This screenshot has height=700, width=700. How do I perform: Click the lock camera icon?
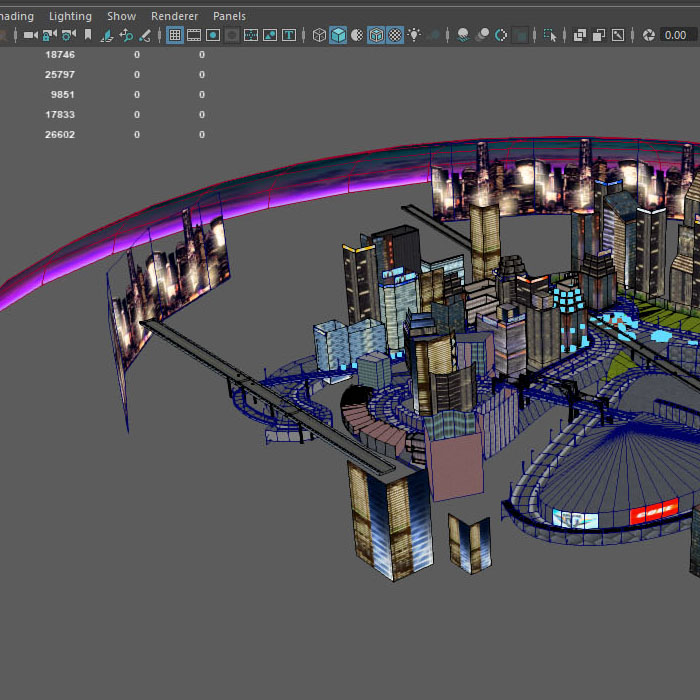click(49, 35)
